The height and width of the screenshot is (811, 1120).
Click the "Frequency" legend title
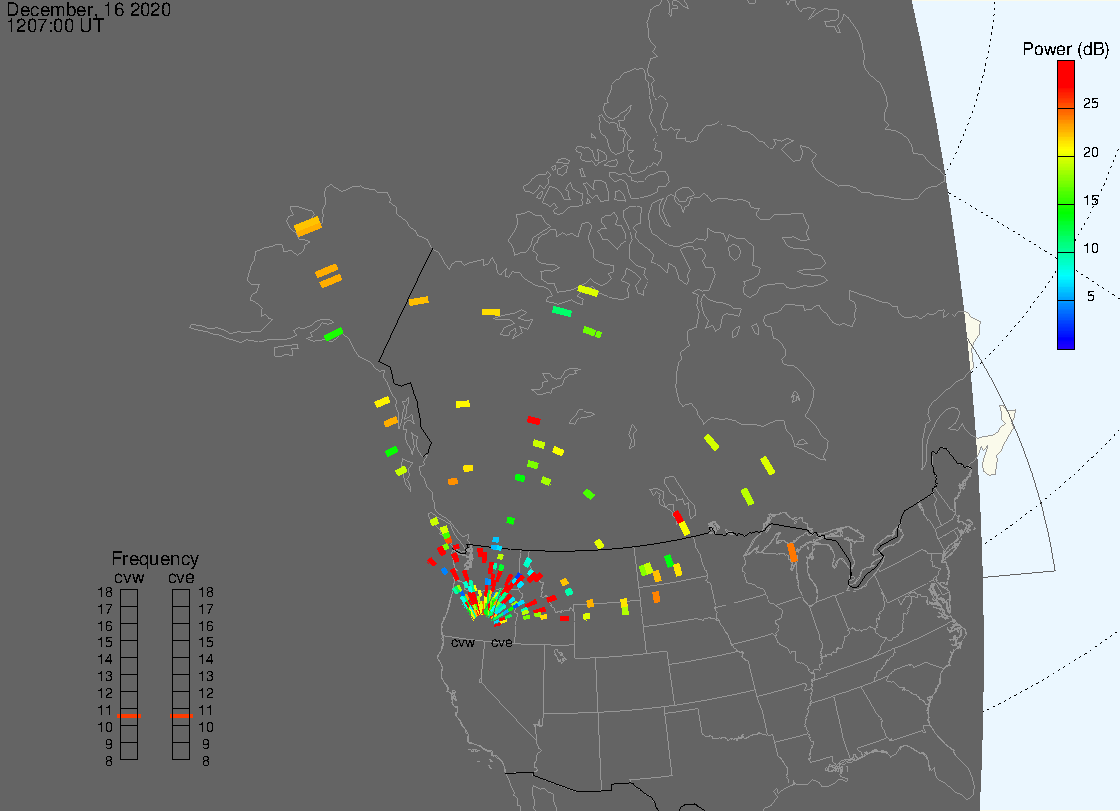155,559
